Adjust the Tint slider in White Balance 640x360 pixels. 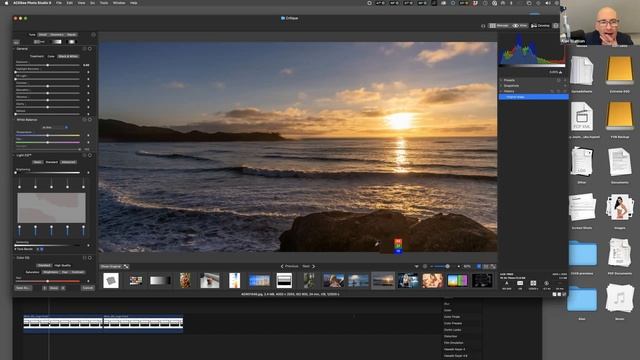click(48, 142)
